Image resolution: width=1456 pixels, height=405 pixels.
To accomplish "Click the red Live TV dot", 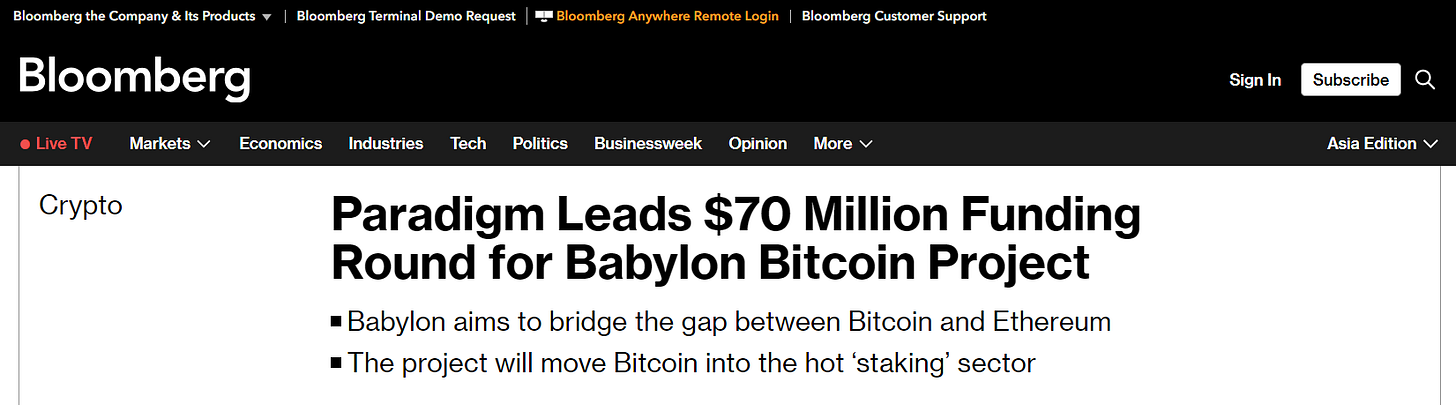I will click(x=25, y=144).
